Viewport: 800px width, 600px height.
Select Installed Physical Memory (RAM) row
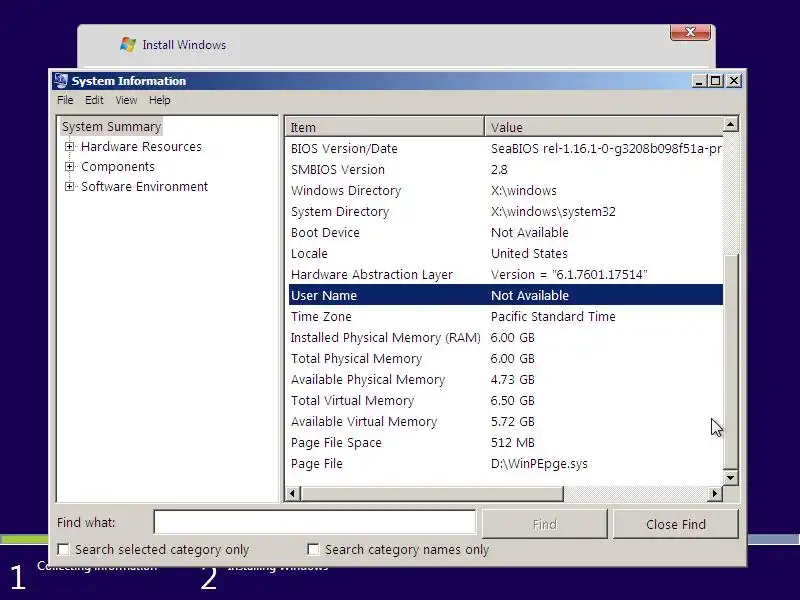pos(506,337)
